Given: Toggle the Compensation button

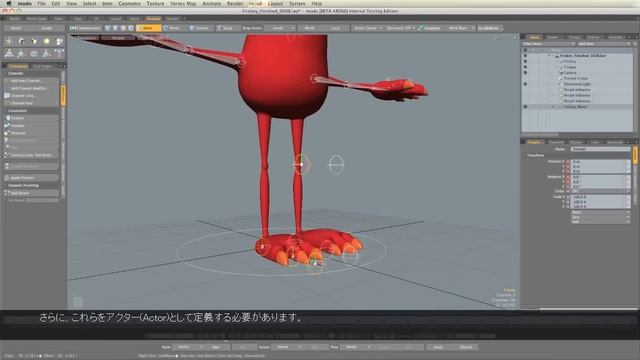Looking at the screenshot, I should [85, 28].
